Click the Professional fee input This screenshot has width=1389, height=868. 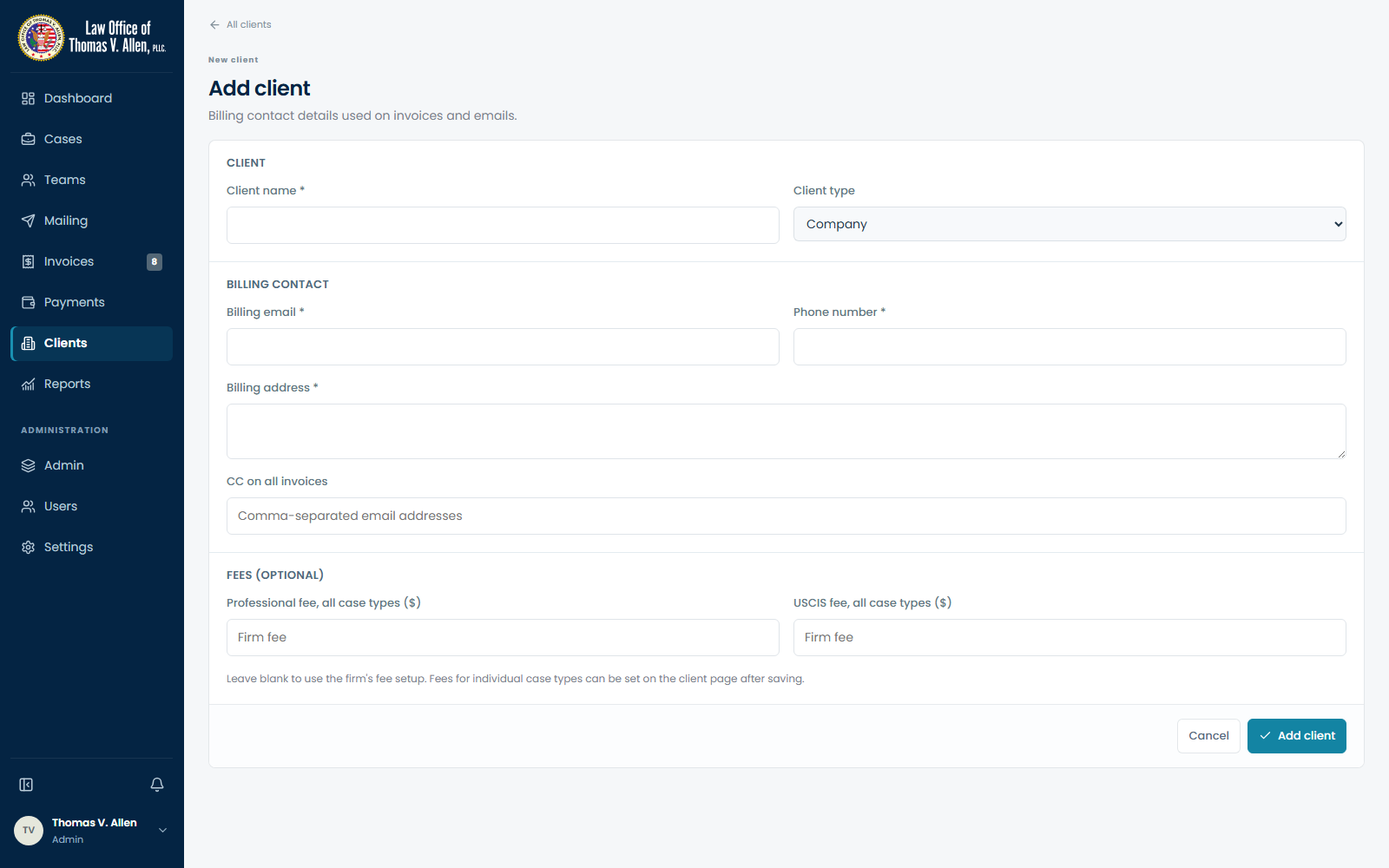tap(503, 637)
